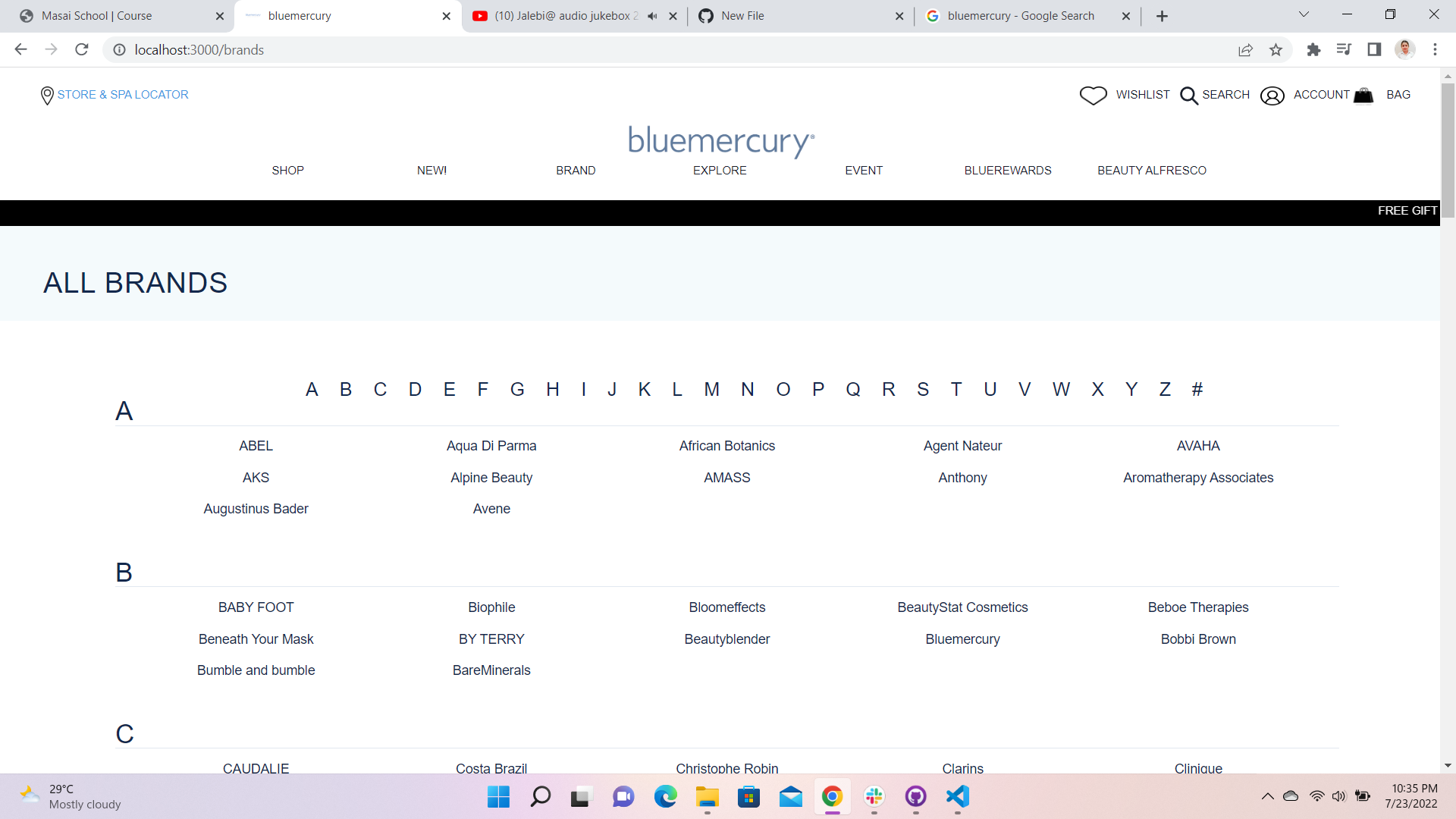1456x819 pixels.
Task: Open media controls icon in toolbar
Action: click(x=1345, y=49)
